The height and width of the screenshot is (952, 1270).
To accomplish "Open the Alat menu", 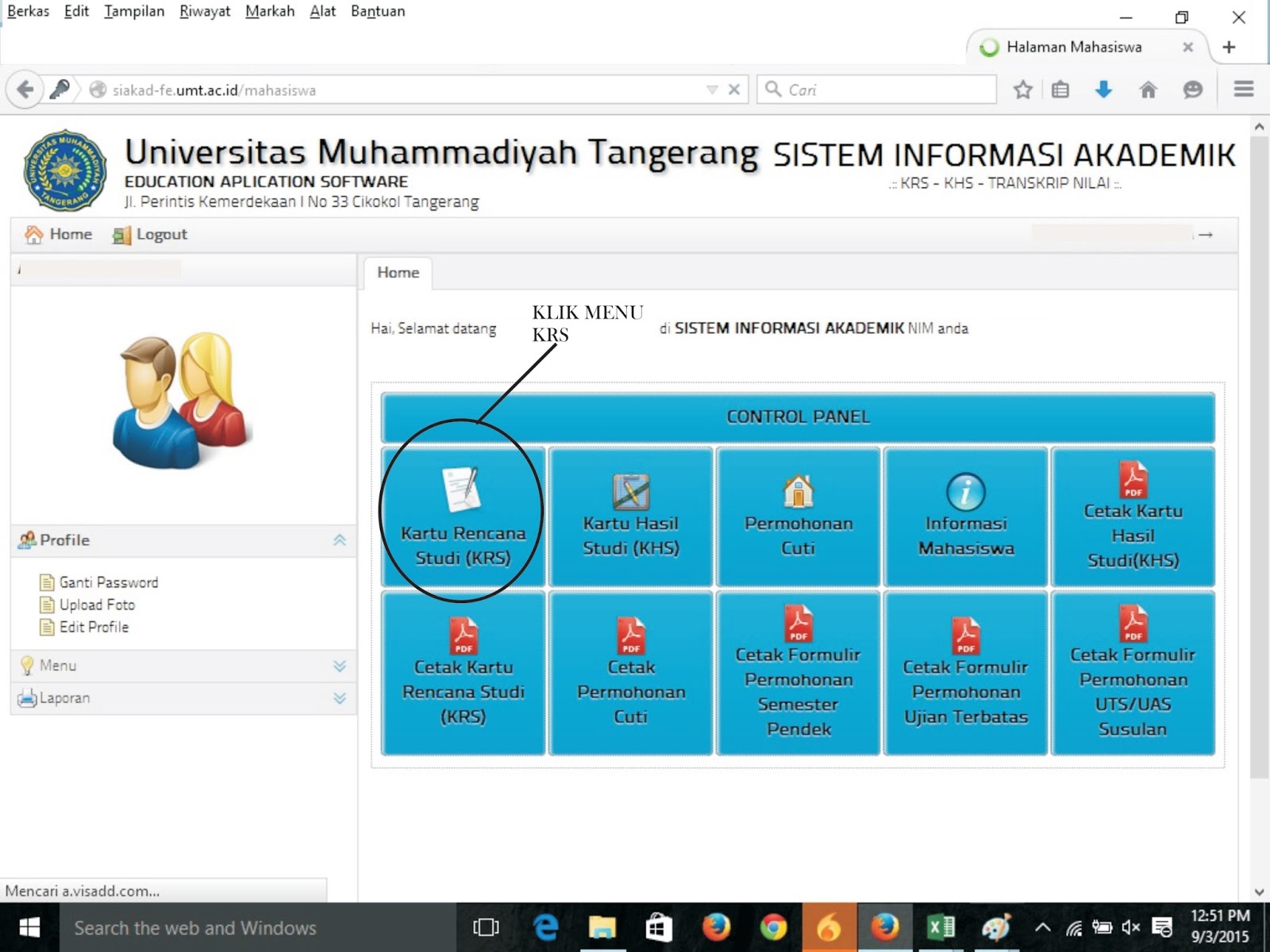I will click(322, 11).
